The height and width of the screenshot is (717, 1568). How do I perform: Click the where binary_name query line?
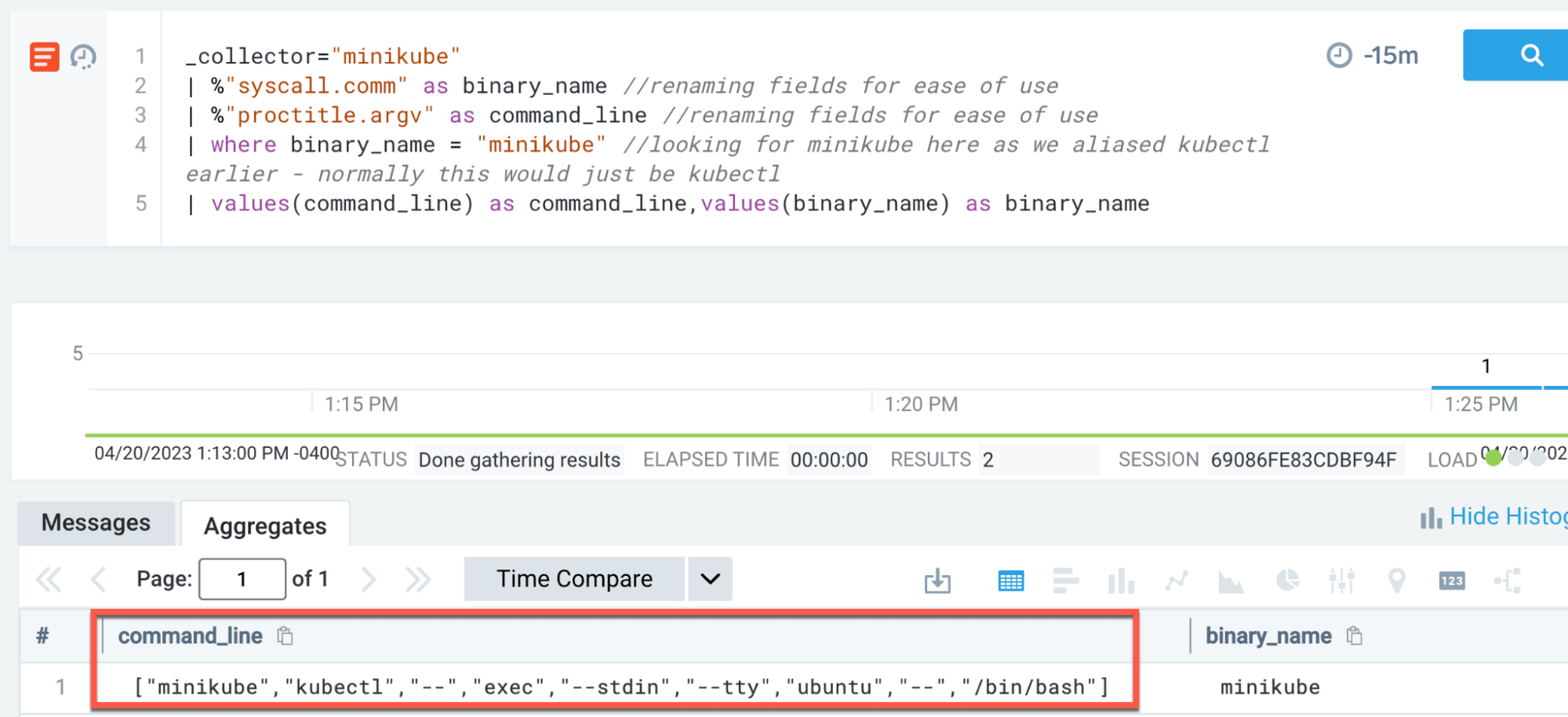click(728, 159)
